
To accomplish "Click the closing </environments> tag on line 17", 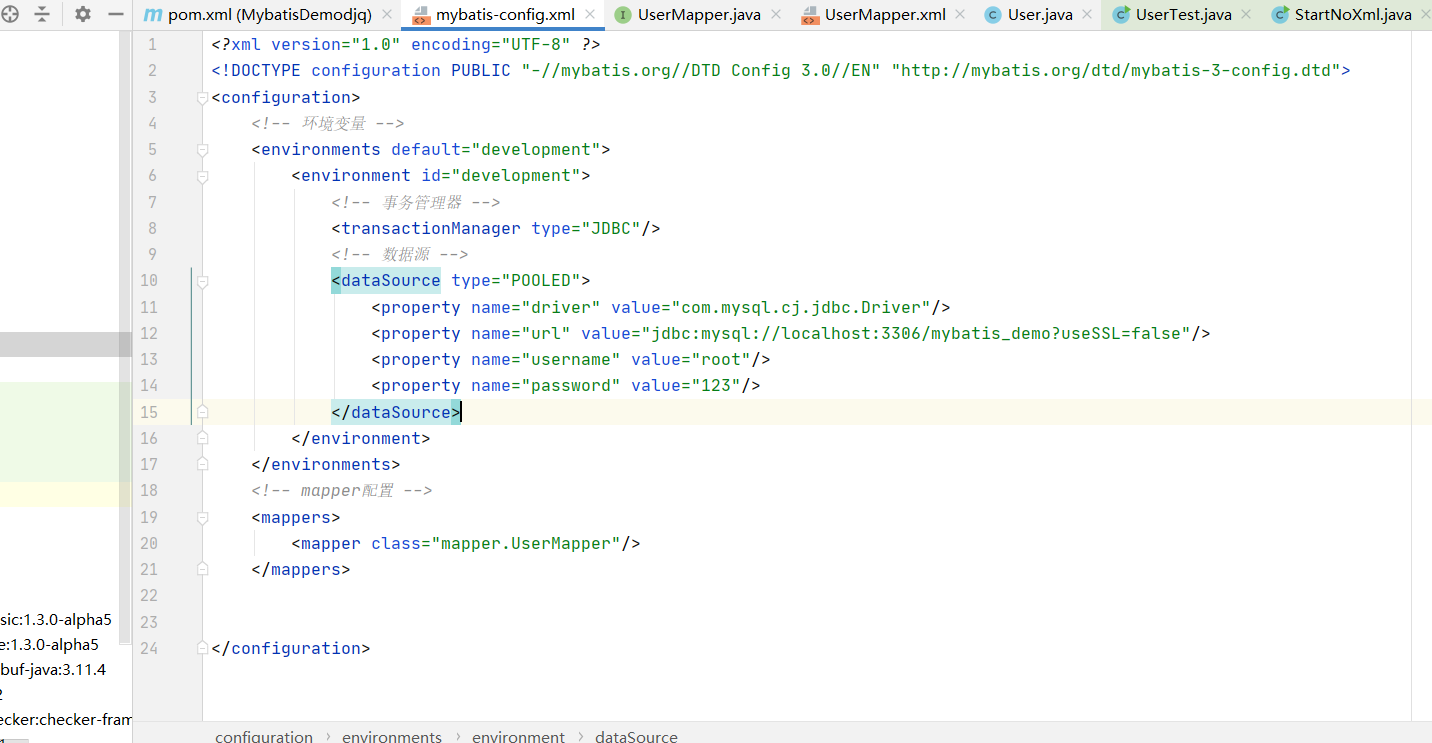I will pyautogui.click(x=326, y=465).
